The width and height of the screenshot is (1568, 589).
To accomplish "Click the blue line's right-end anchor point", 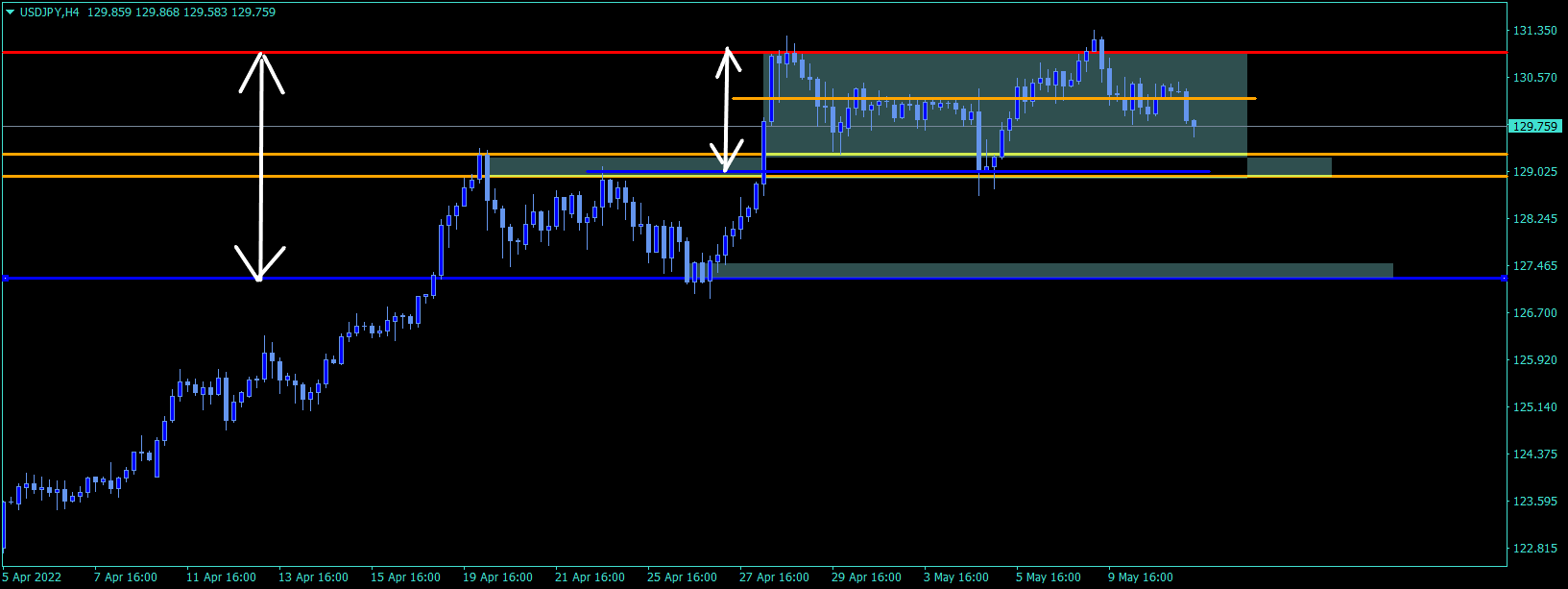I will click(x=1504, y=279).
